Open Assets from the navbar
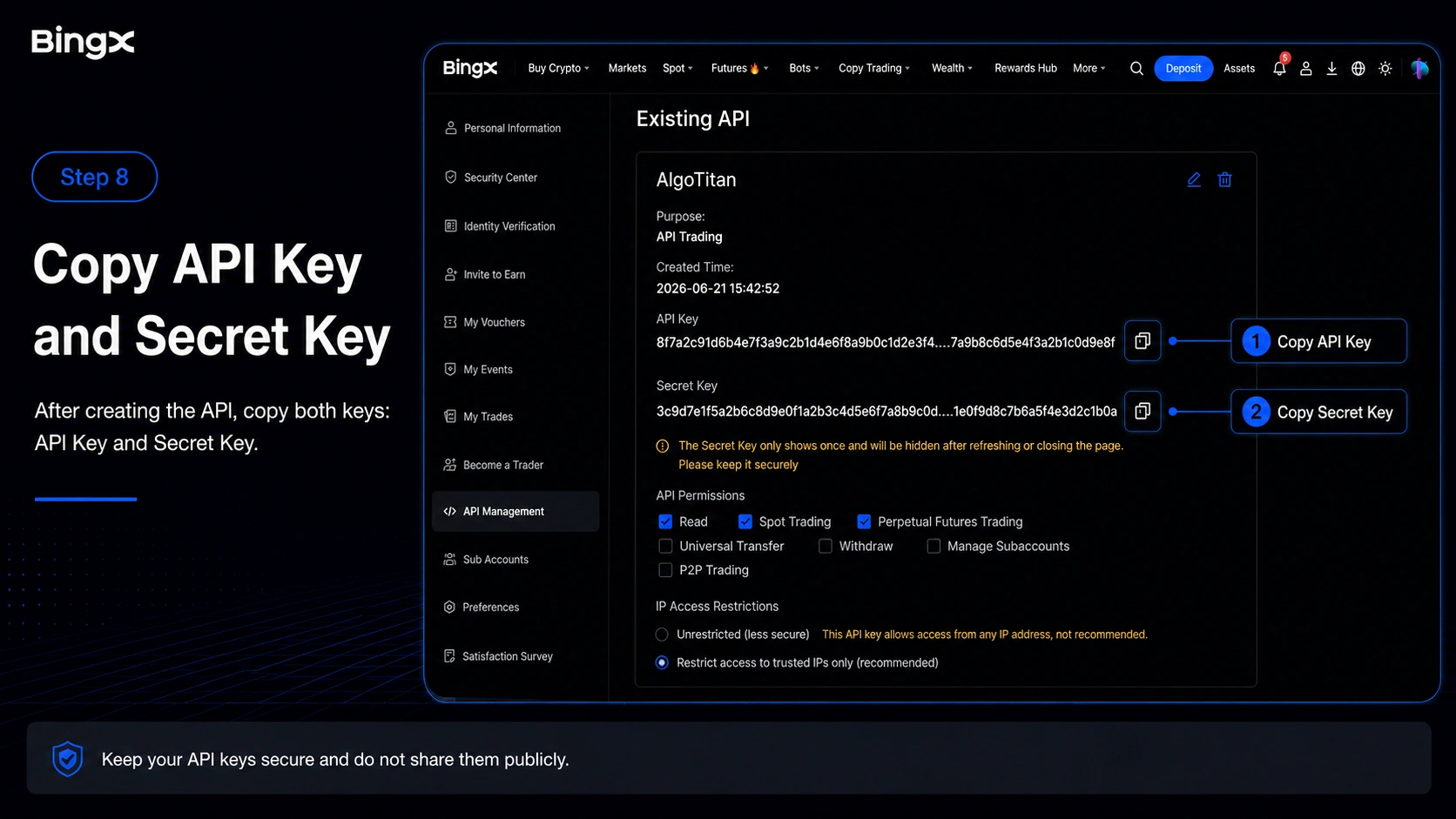Image resolution: width=1456 pixels, height=819 pixels. [x=1239, y=68]
